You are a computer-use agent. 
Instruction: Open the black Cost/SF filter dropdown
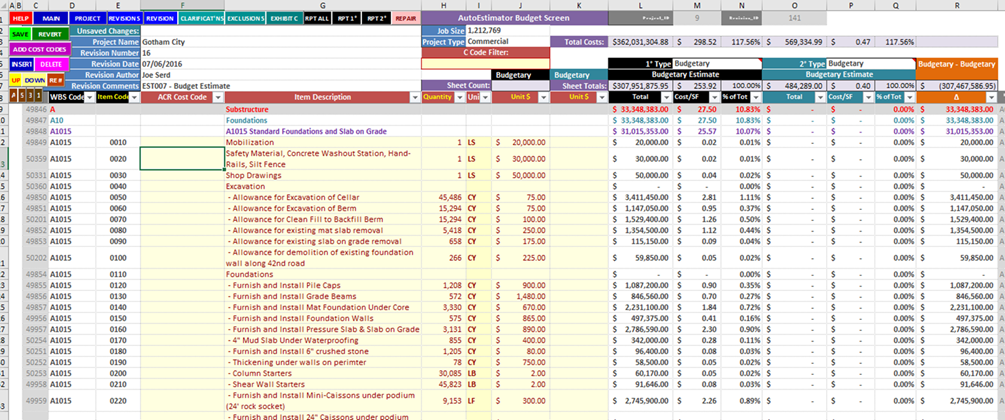point(715,97)
